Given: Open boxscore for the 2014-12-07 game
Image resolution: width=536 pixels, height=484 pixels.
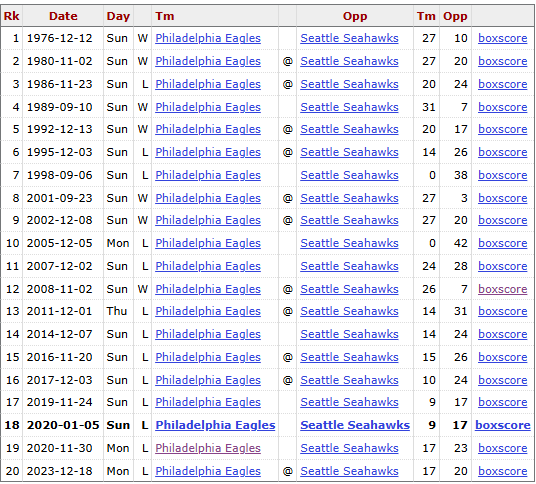Looking at the screenshot, I should click(x=502, y=334).
